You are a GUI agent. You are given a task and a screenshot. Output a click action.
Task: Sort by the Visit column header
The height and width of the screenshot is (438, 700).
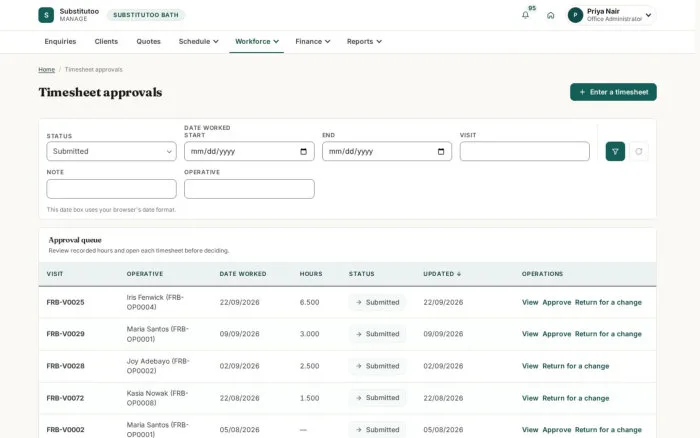[x=55, y=274]
